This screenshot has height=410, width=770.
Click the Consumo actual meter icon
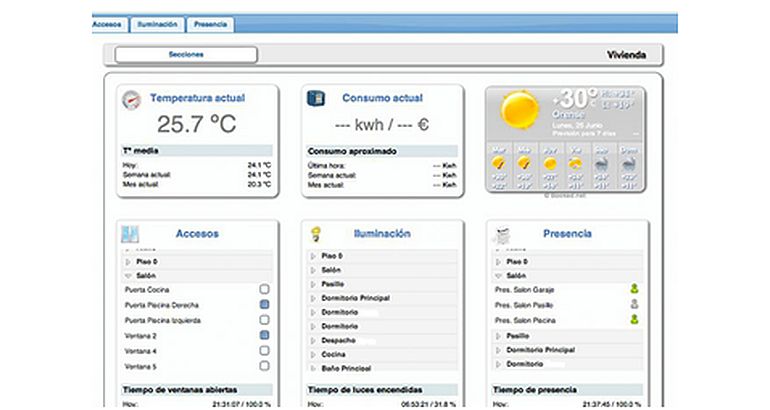317,99
